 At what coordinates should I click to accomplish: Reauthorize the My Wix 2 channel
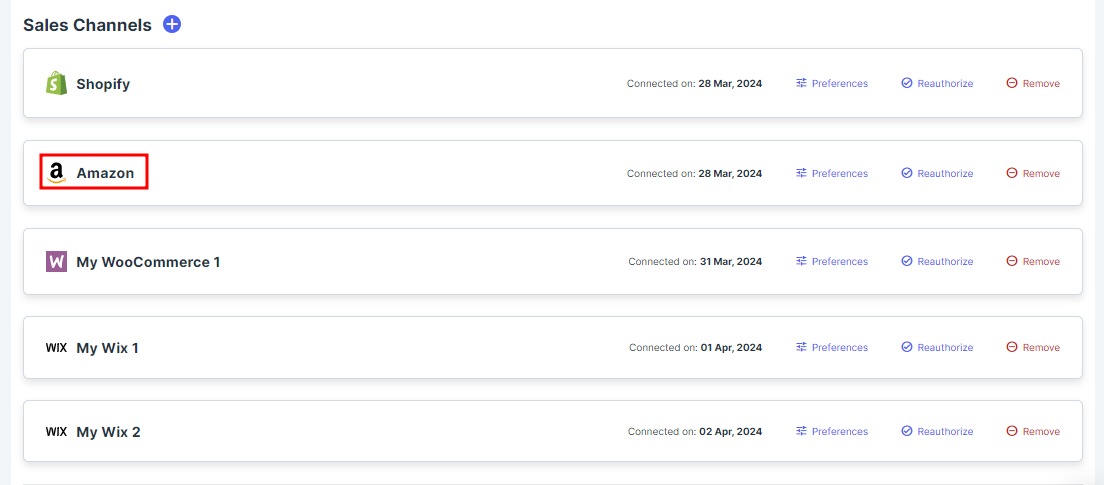pyautogui.click(x=937, y=431)
